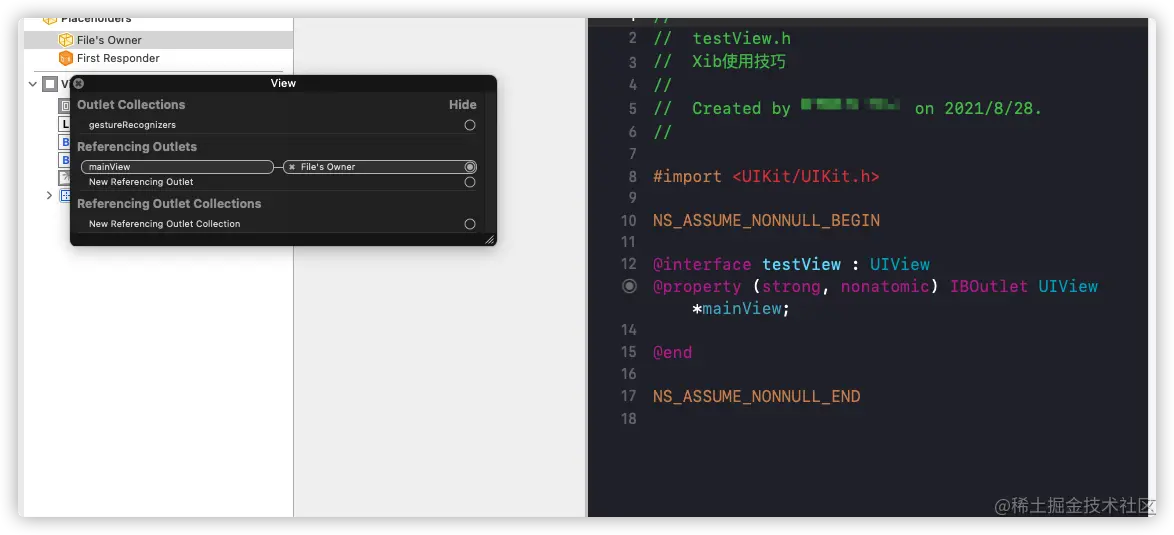Click the IBOutlet keyword in code
The height and width of the screenshot is (535, 1174).
coord(989,287)
